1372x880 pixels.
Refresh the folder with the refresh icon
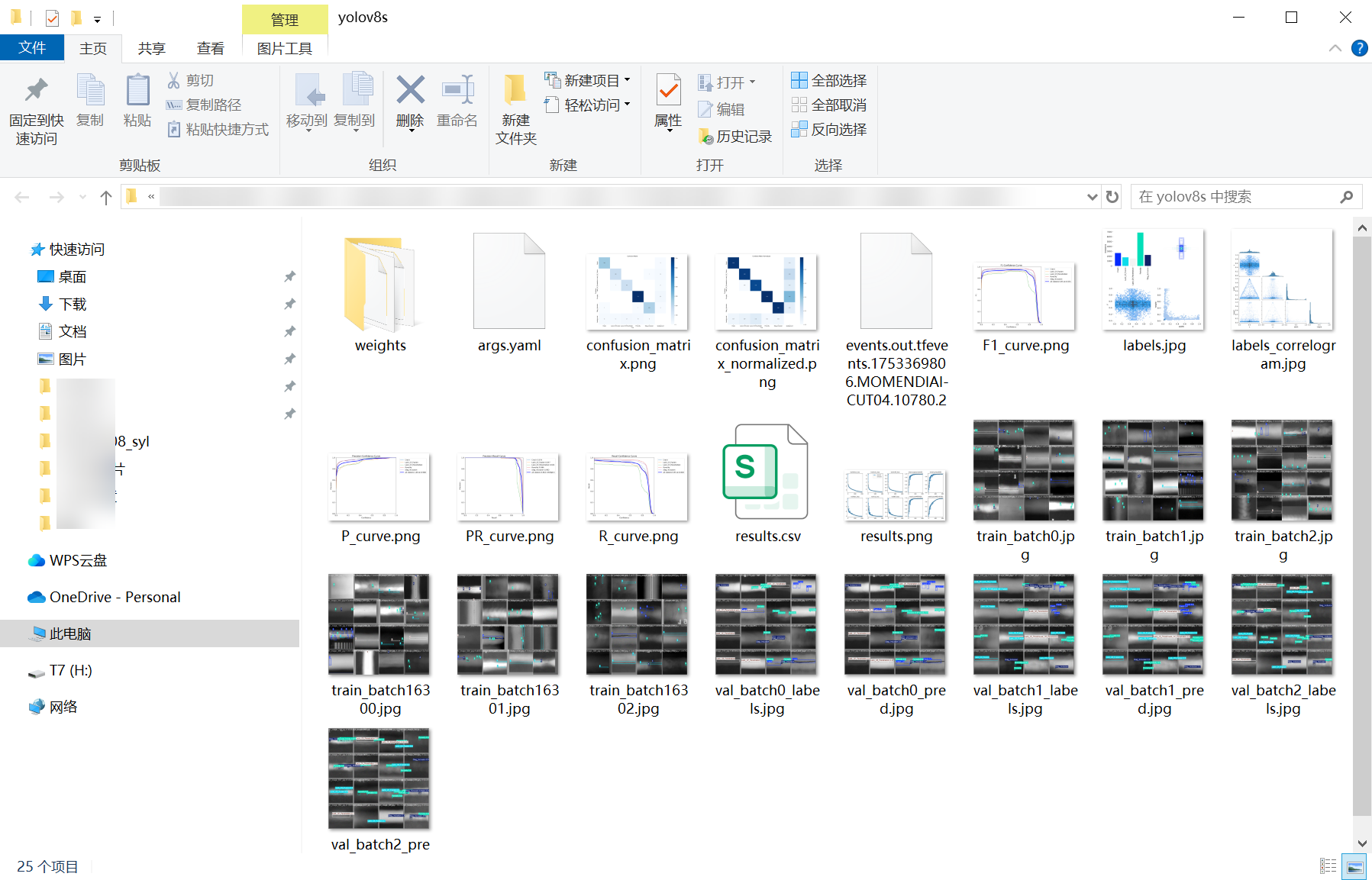pyautogui.click(x=1112, y=196)
